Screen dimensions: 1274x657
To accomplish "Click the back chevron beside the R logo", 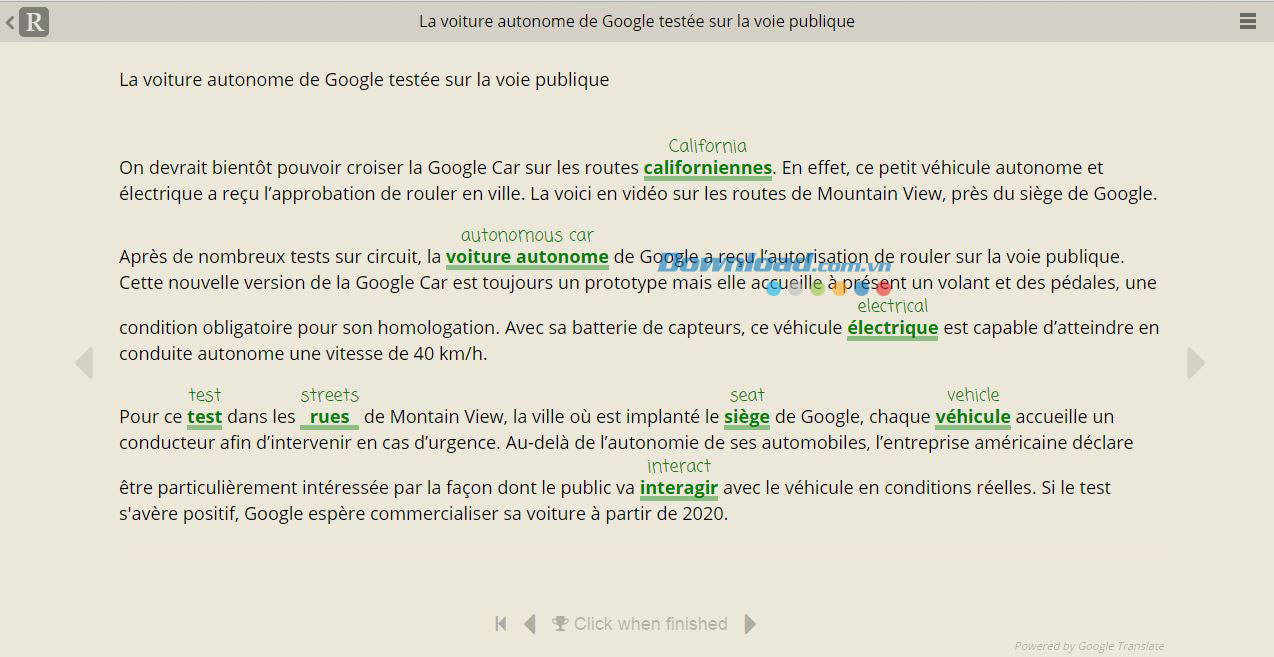I will 10,22.
